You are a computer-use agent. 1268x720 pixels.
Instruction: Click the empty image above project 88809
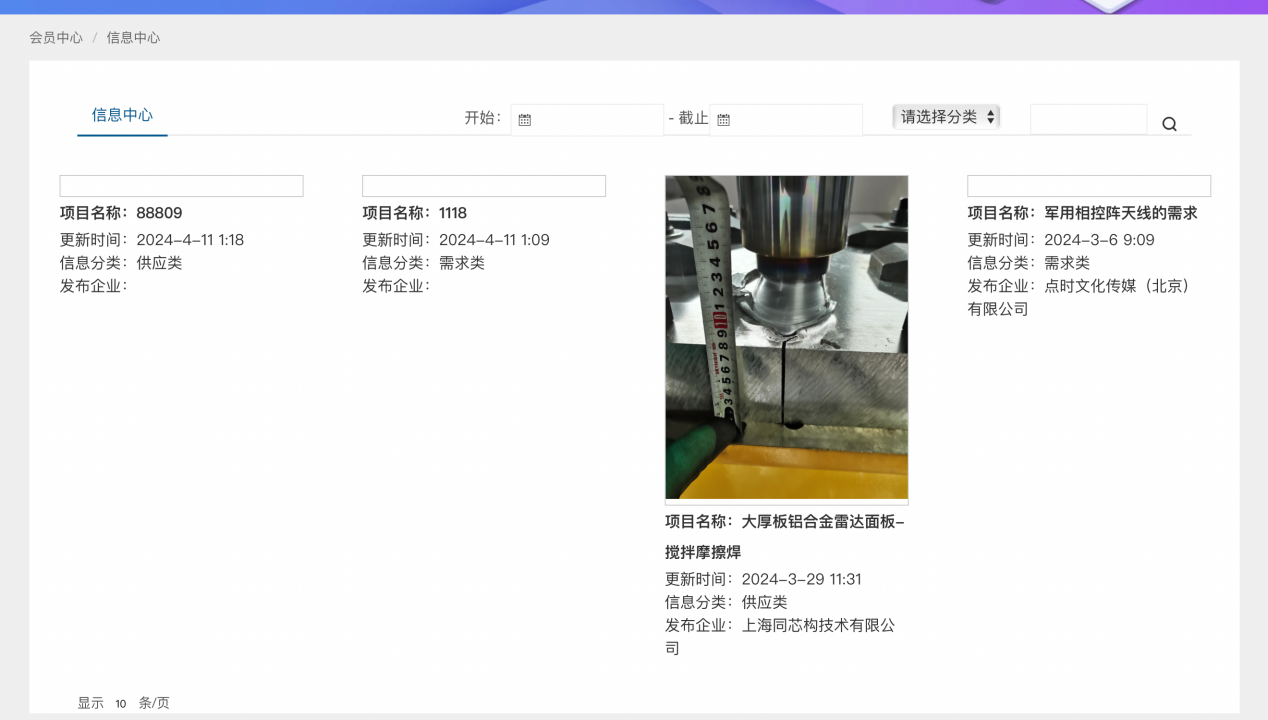tap(181, 186)
